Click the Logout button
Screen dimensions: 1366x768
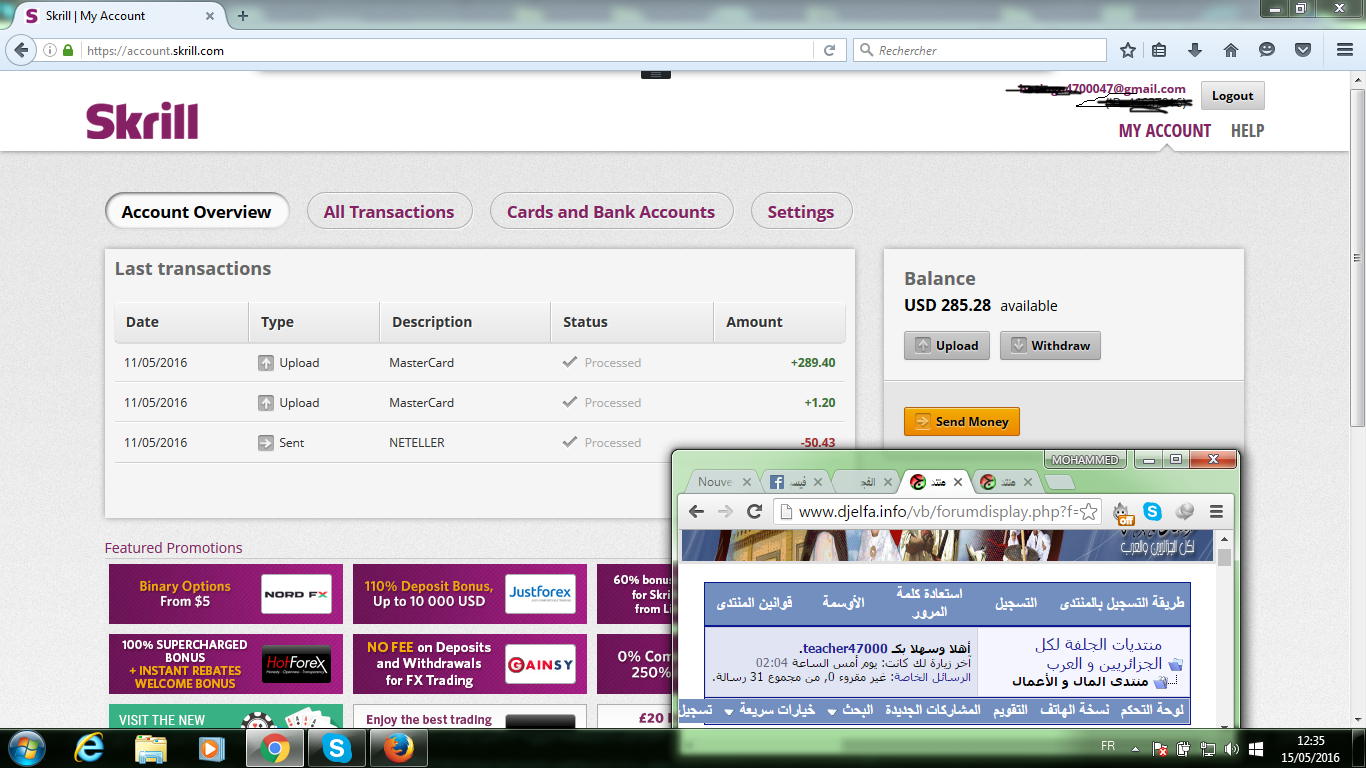pos(1232,96)
